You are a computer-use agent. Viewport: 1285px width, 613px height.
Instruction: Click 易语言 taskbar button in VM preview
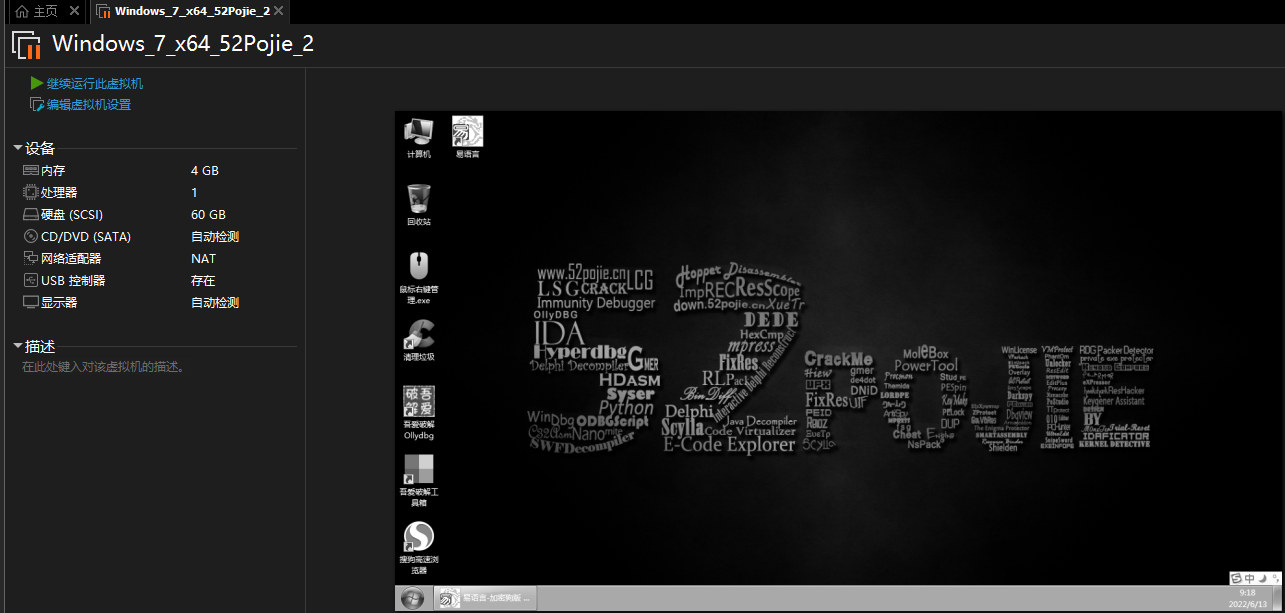[486, 598]
